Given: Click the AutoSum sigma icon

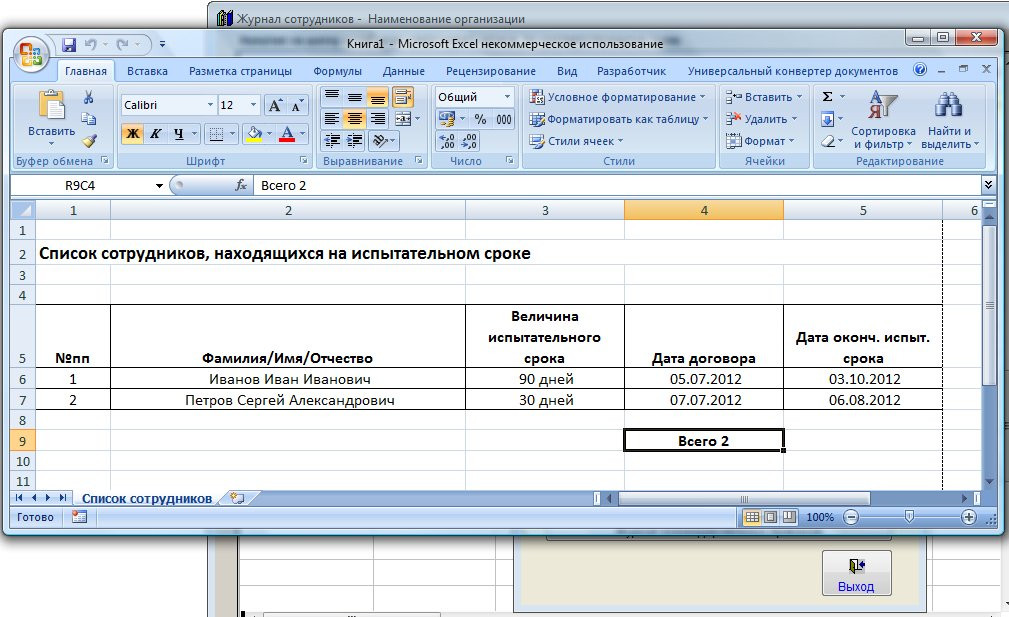Looking at the screenshot, I should pos(827,97).
